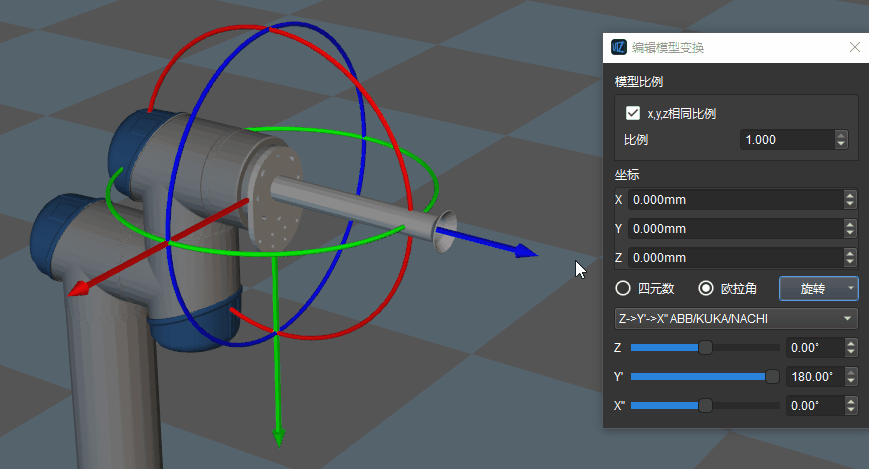
Task: Click the Z rotation slider handle
Action: click(x=705, y=348)
